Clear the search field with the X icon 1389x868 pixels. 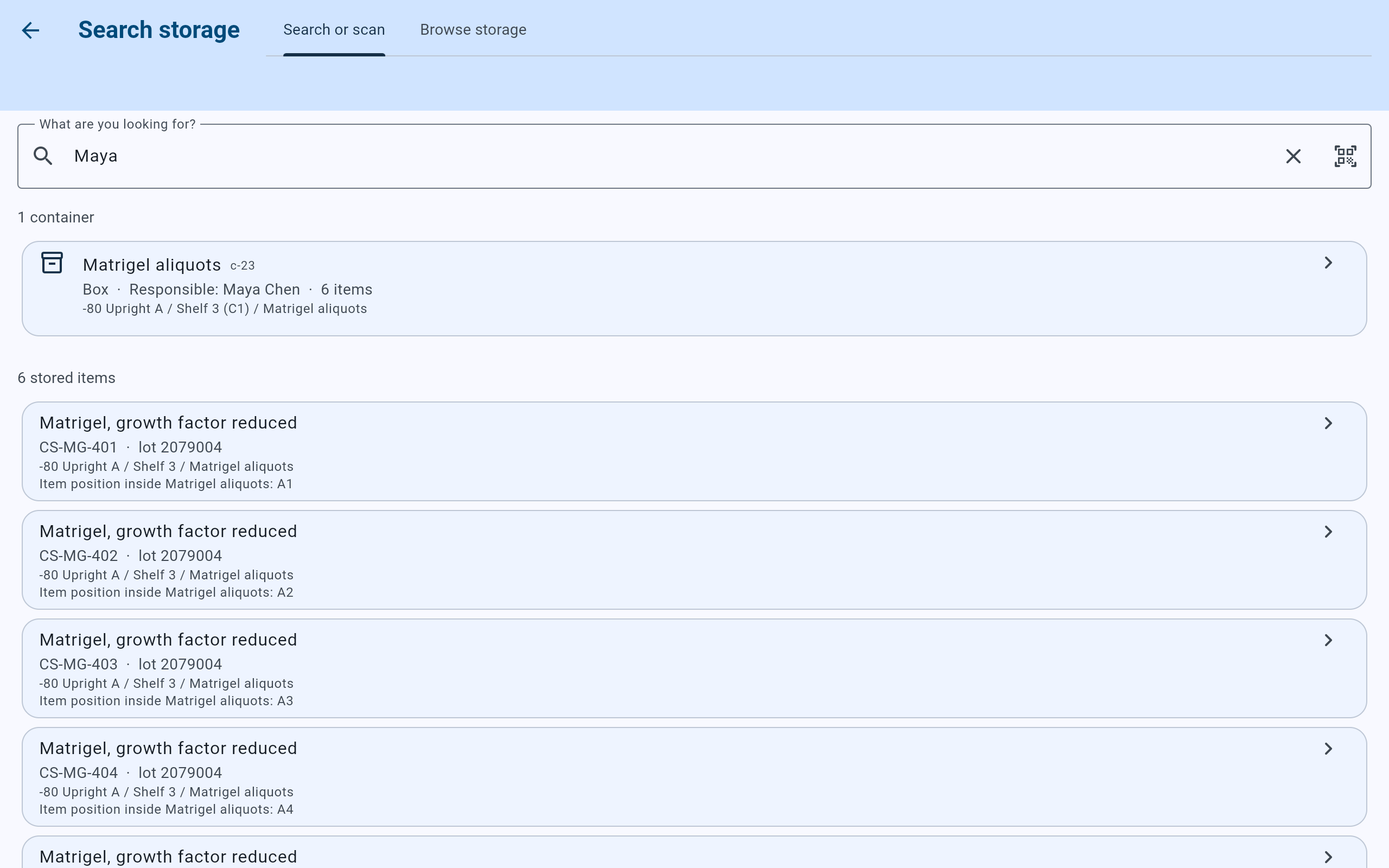click(1293, 156)
